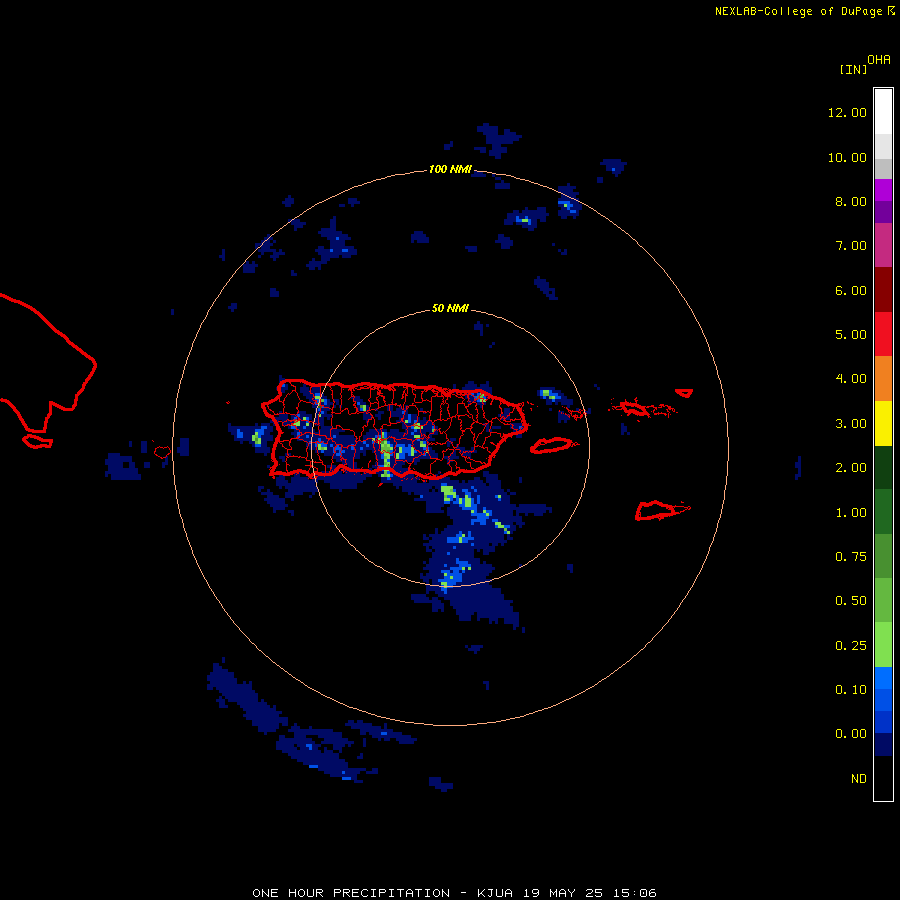Click the 6.00 legend value
This screenshot has height=900, width=900.
[x=851, y=290]
